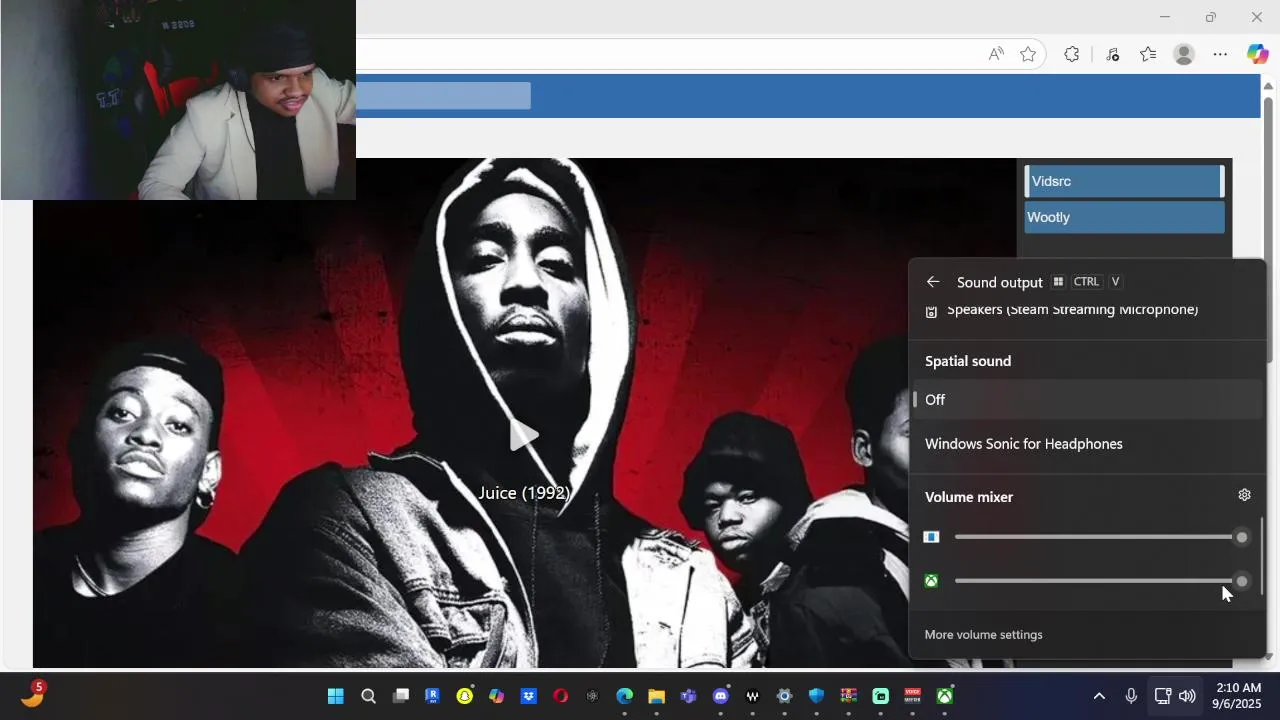This screenshot has height=720, width=1280.
Task: Select Windows Sonic for Headphones
Action: tap(1087, 444)
